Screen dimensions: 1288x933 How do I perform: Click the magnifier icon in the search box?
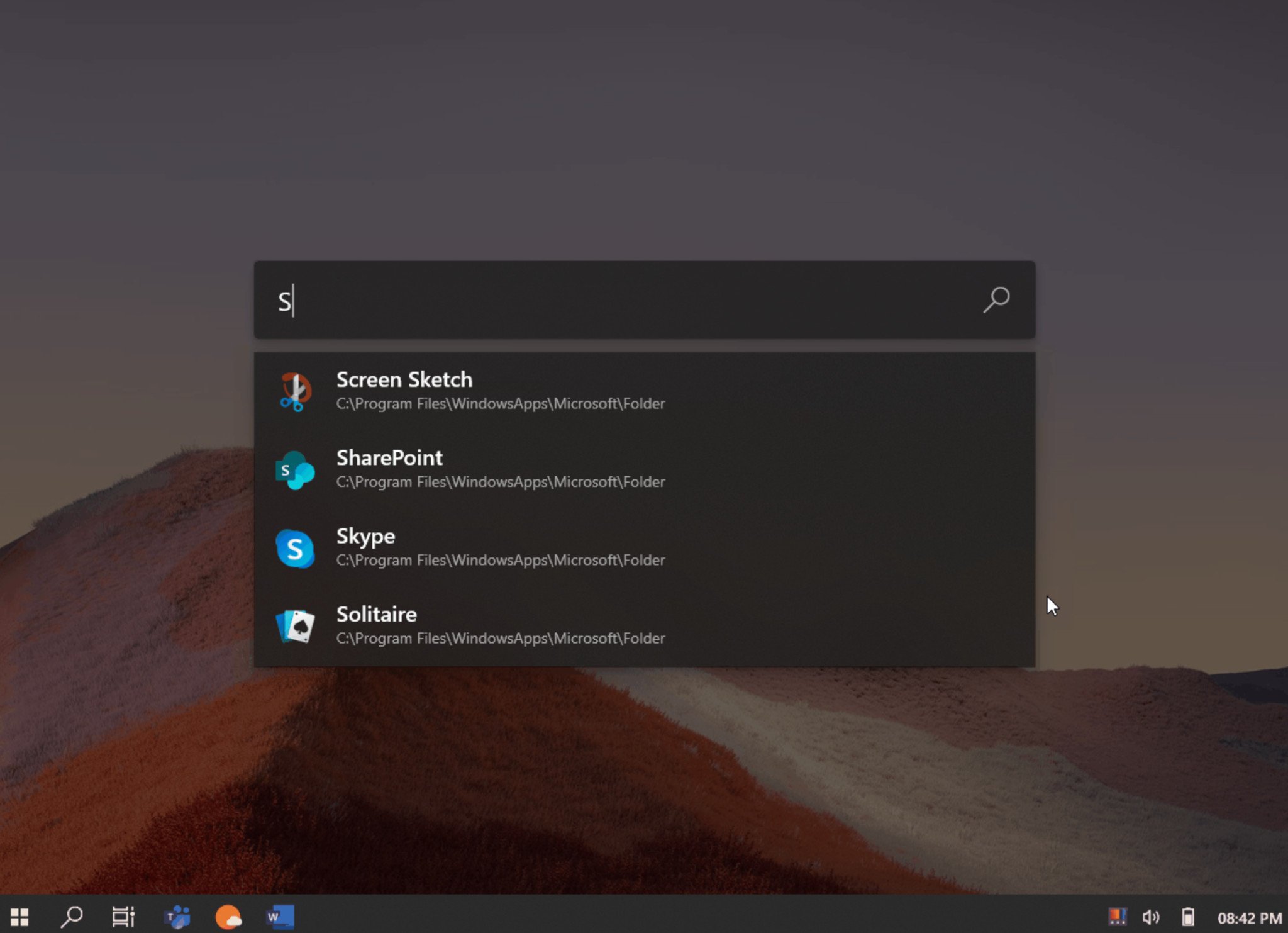pyautogui.click(x=996, y=300)
